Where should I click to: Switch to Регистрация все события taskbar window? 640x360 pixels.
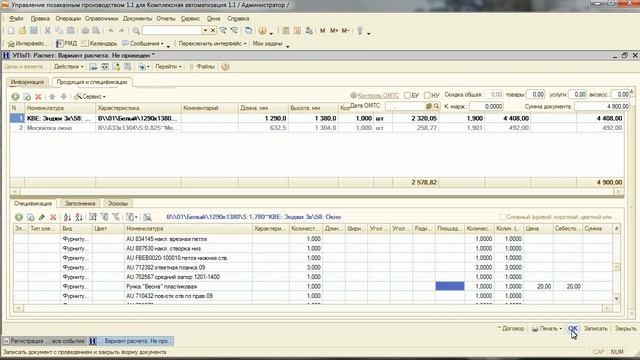[44, 341]
